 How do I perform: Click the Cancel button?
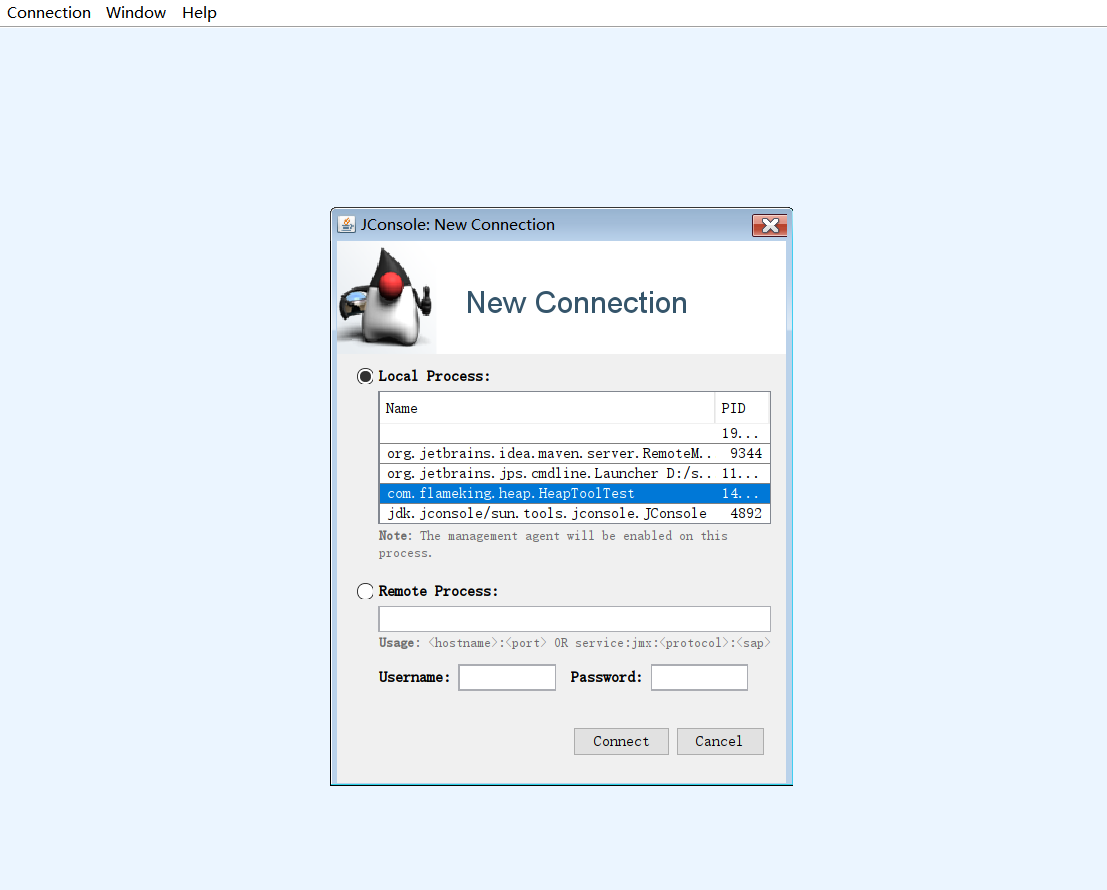(720, 741)
